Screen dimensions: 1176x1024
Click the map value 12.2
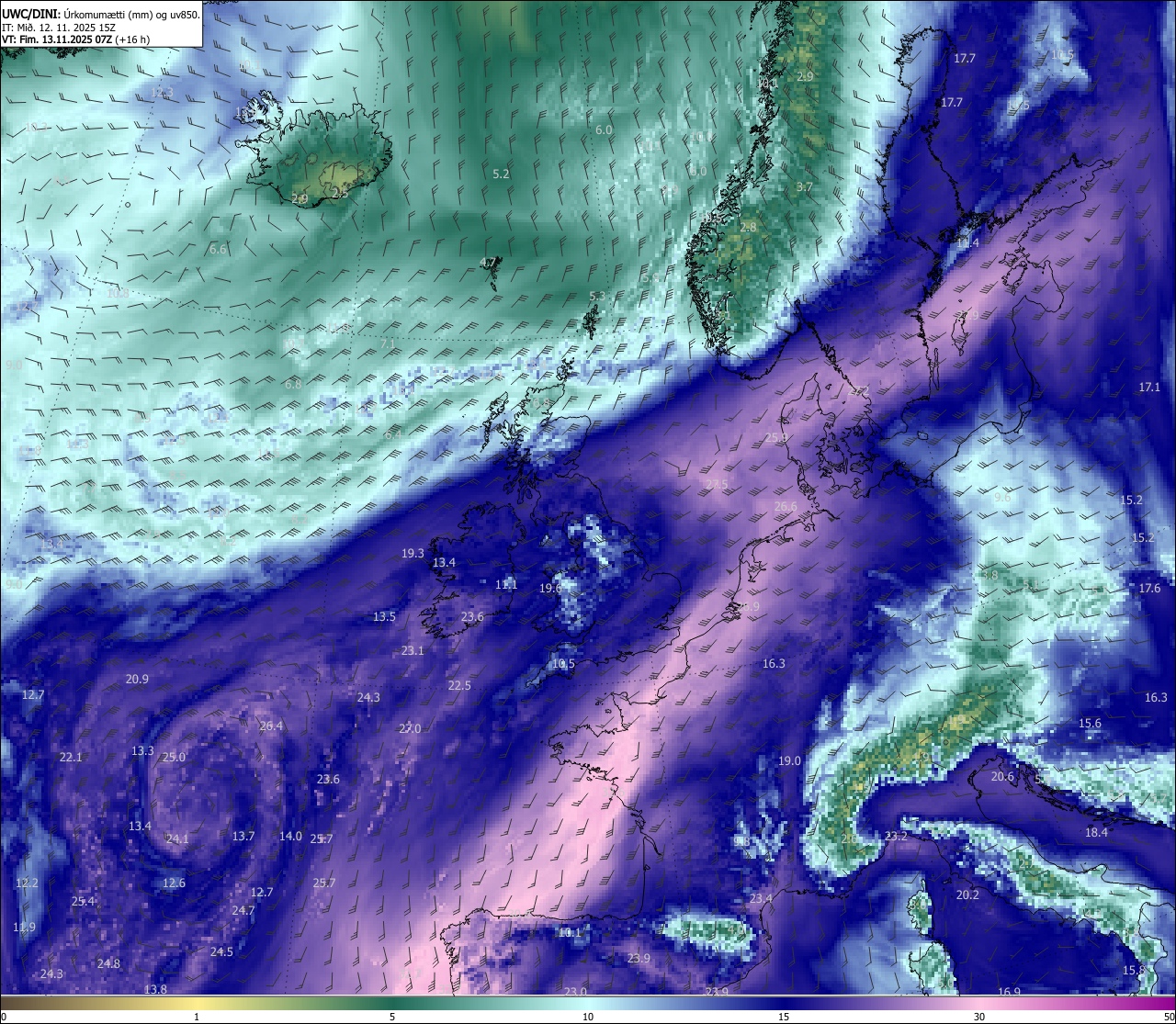[x=27, y=883]
